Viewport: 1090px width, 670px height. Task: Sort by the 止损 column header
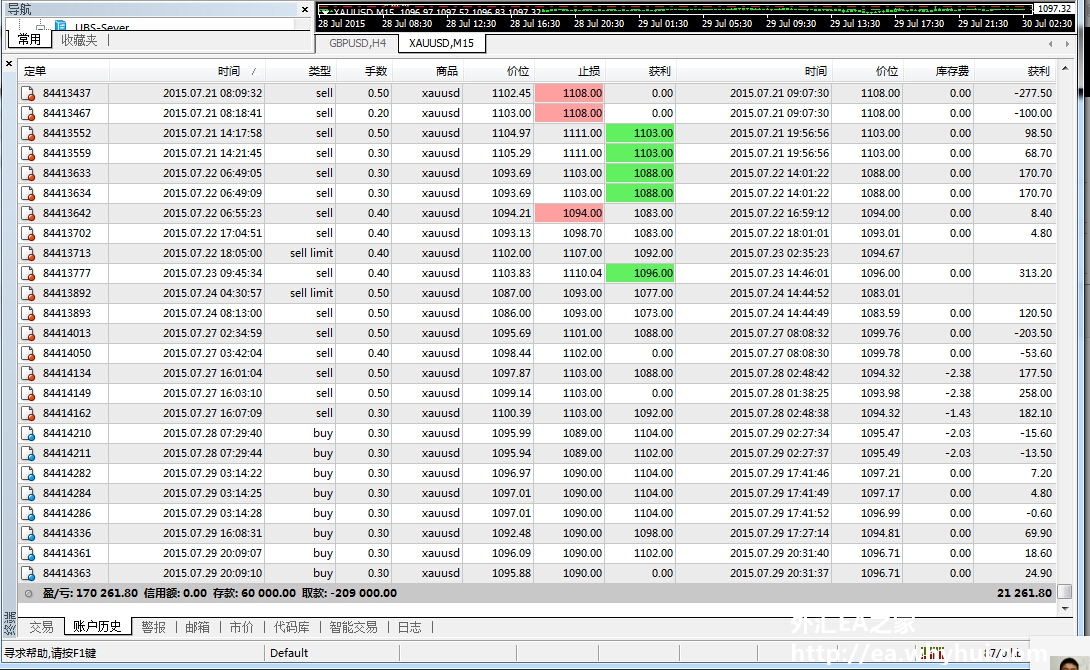pyautogui.click(x=569, y=71)
